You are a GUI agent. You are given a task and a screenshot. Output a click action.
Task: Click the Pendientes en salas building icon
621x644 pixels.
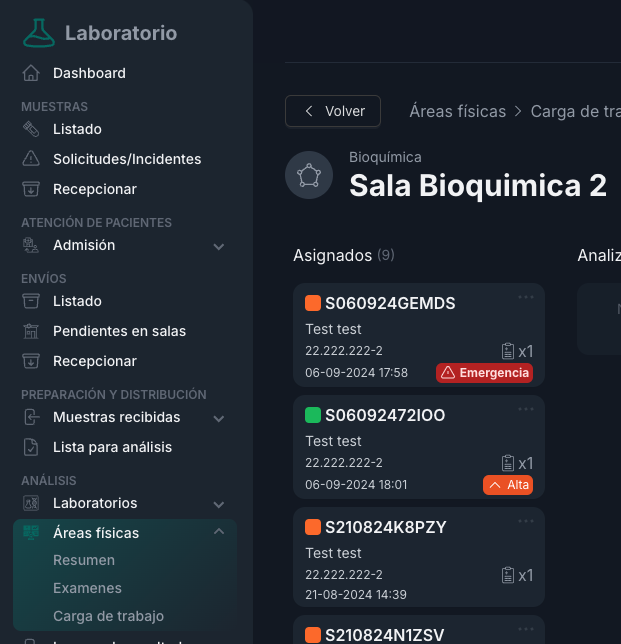(32, 331)
